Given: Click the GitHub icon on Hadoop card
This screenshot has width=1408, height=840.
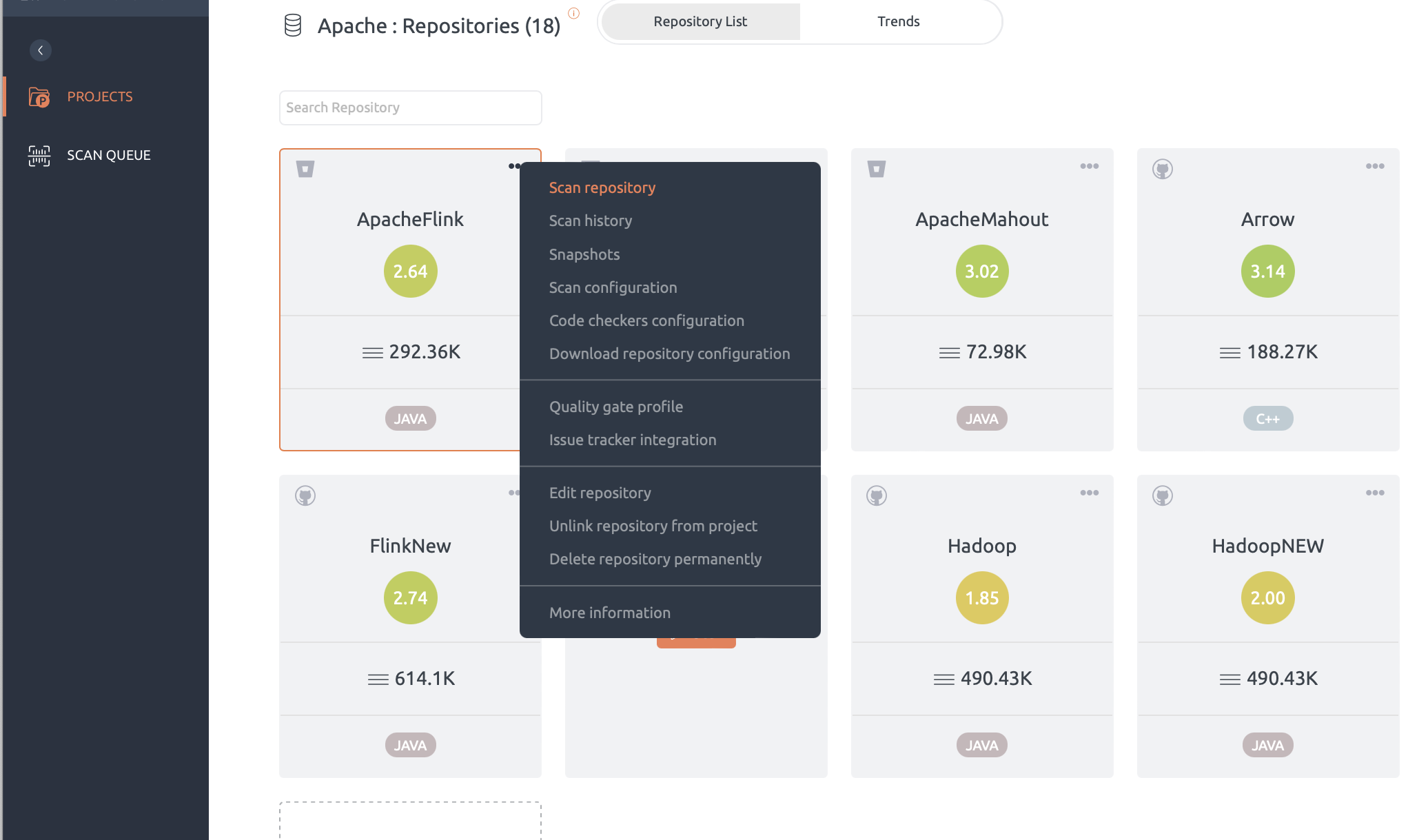Looking at the screenshot, I should [x=877, y=495].
